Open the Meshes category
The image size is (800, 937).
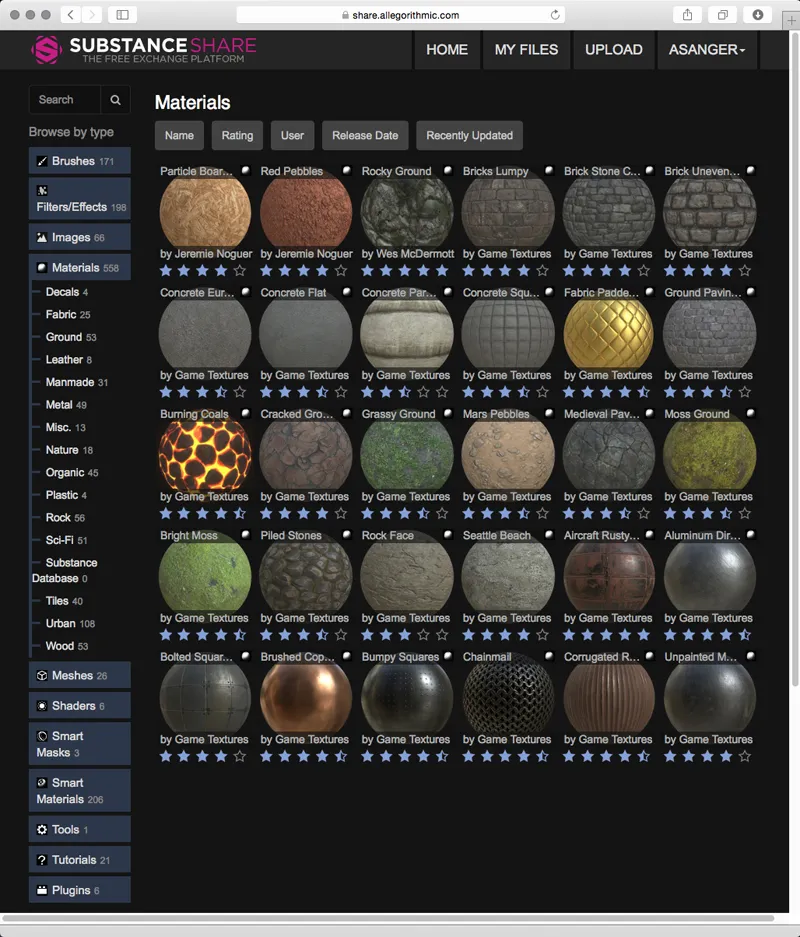point(79,675)
